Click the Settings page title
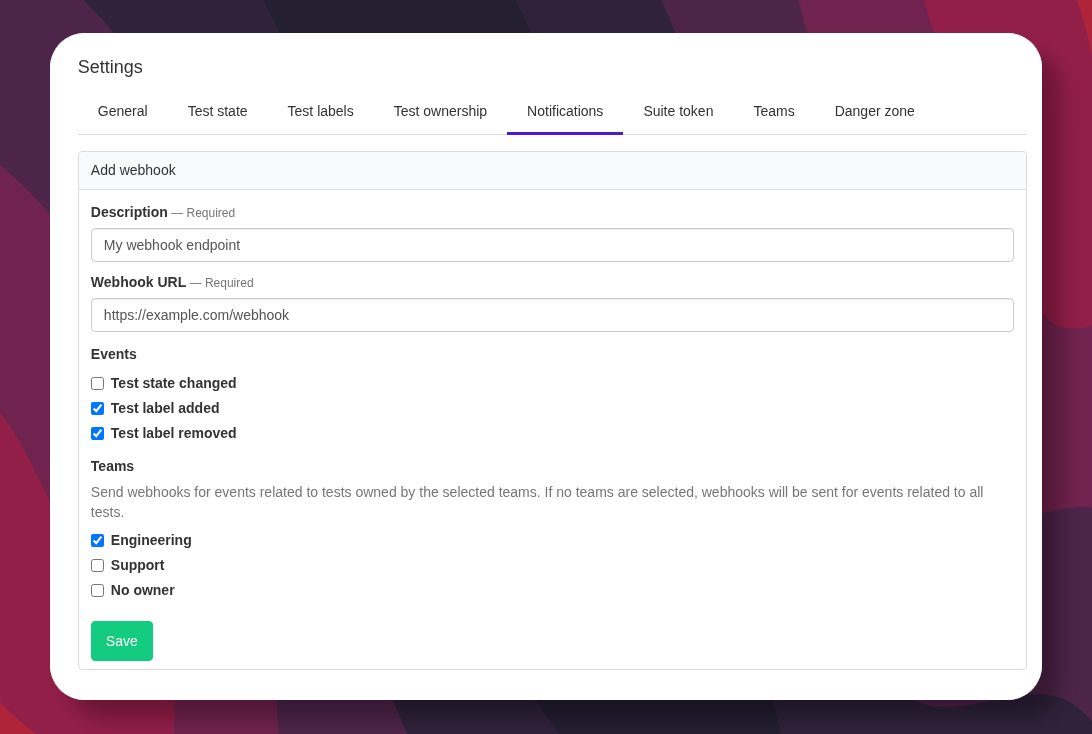Image resolution: width=1092 pixels, height=734 pixels. click(110, 67)
